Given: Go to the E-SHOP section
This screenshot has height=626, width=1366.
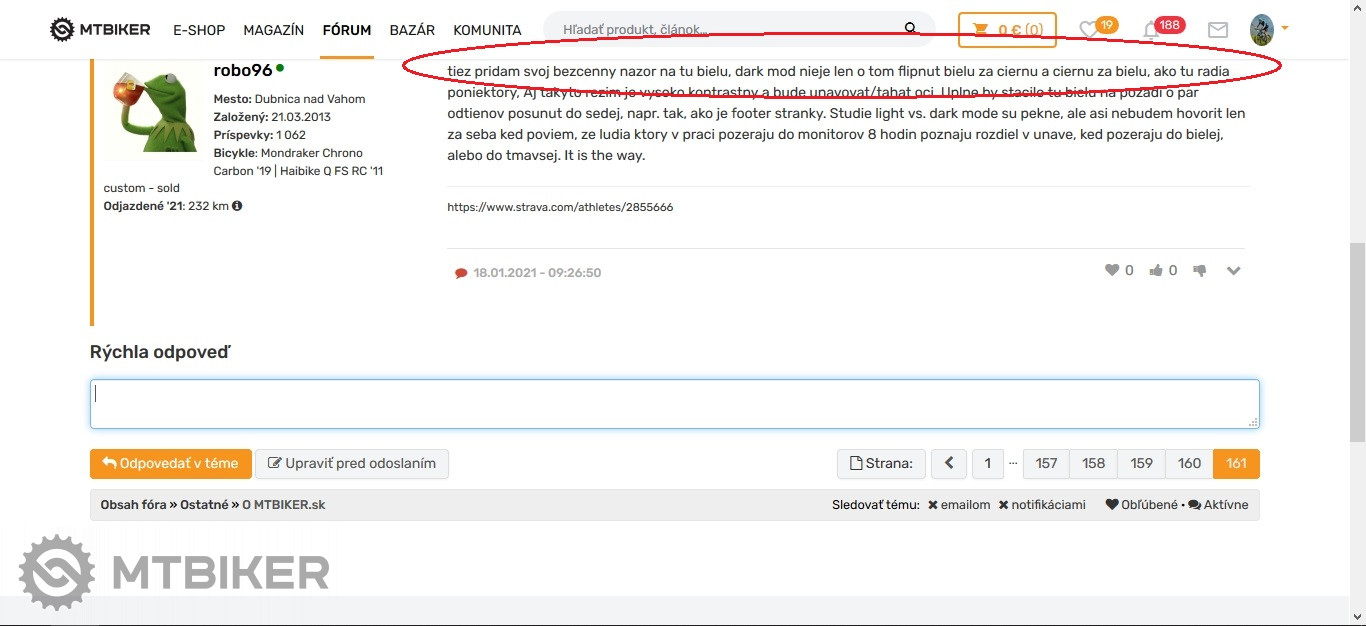Looking at the screenshot, I should [x=199, y=30].
